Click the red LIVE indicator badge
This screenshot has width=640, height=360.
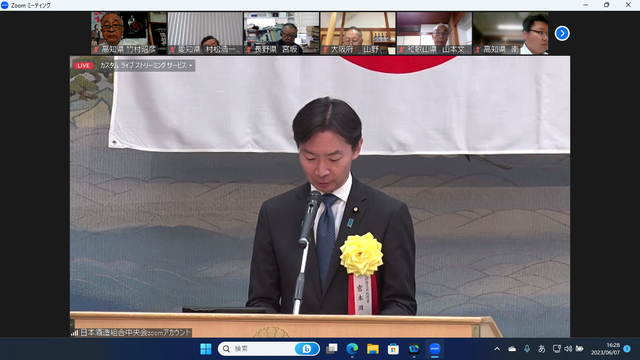84,65
